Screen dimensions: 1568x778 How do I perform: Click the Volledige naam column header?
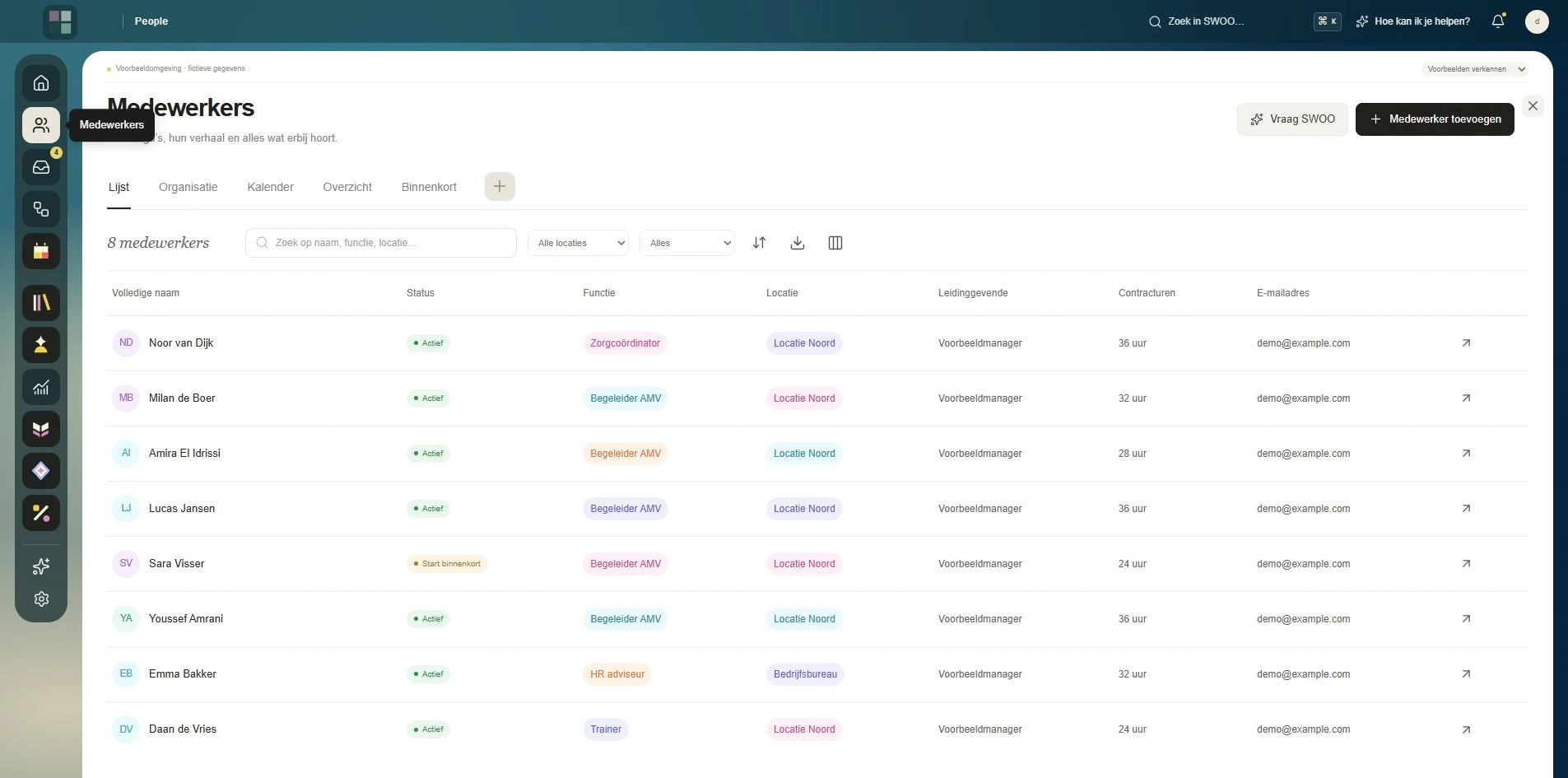tap(146, 293)
